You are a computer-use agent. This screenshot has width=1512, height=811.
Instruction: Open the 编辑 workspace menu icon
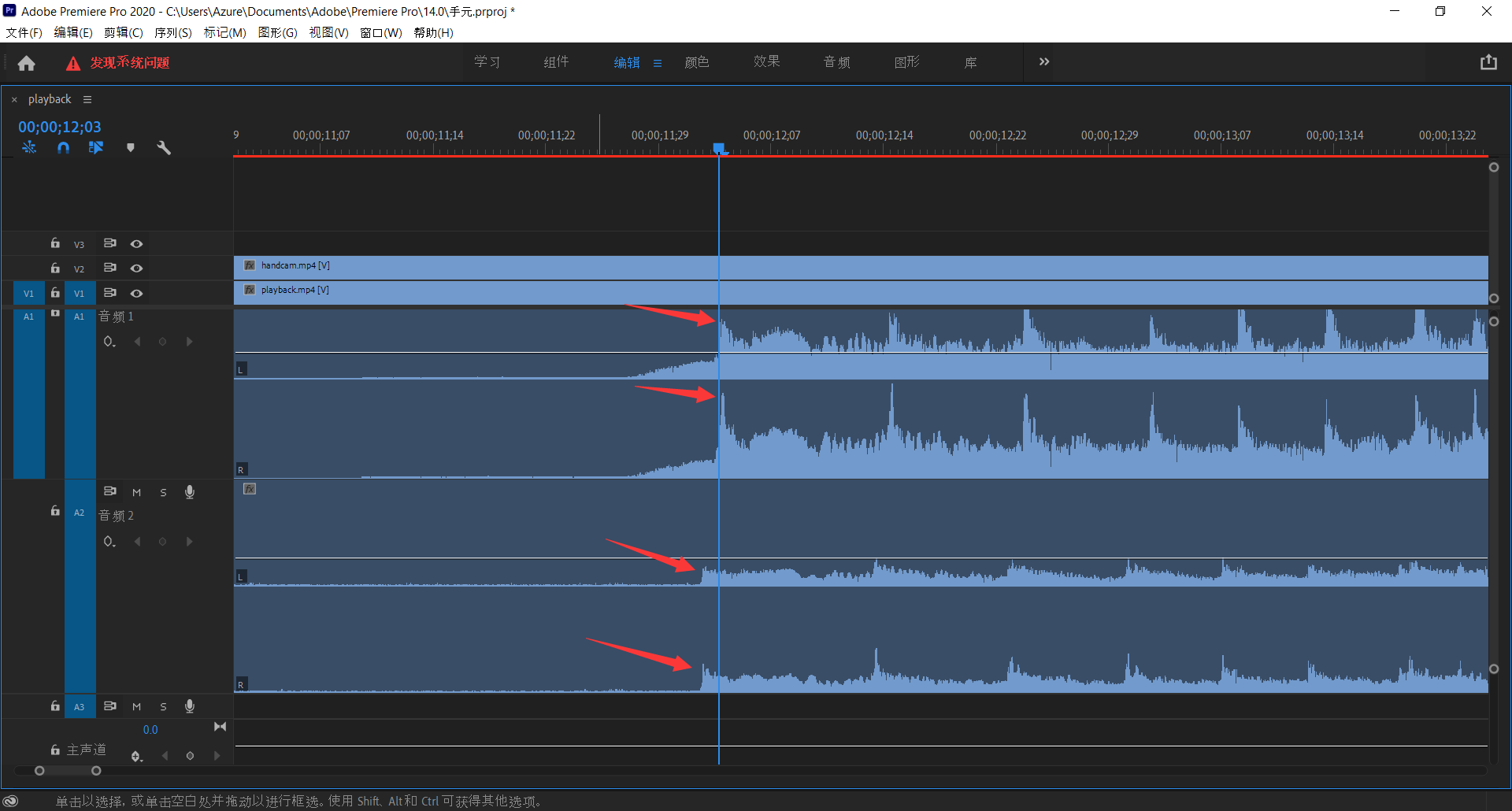pos(658,63)
